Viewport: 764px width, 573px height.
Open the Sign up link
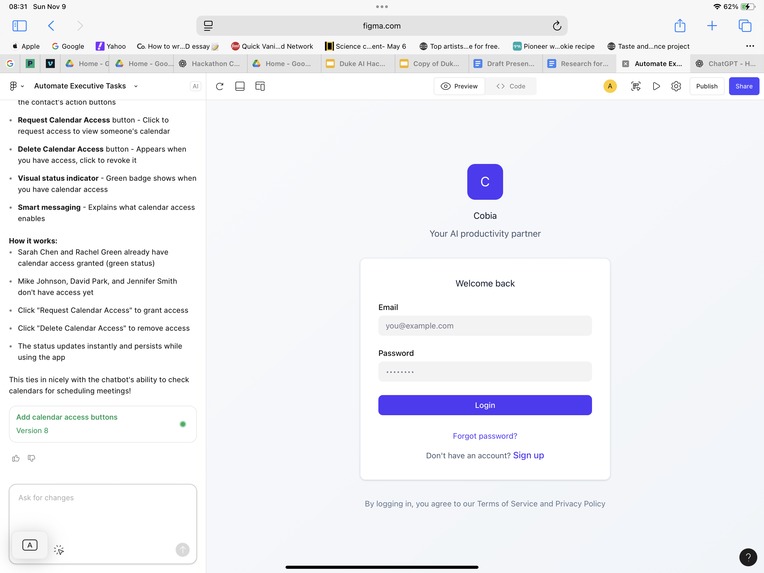click(x=528, y=455)
